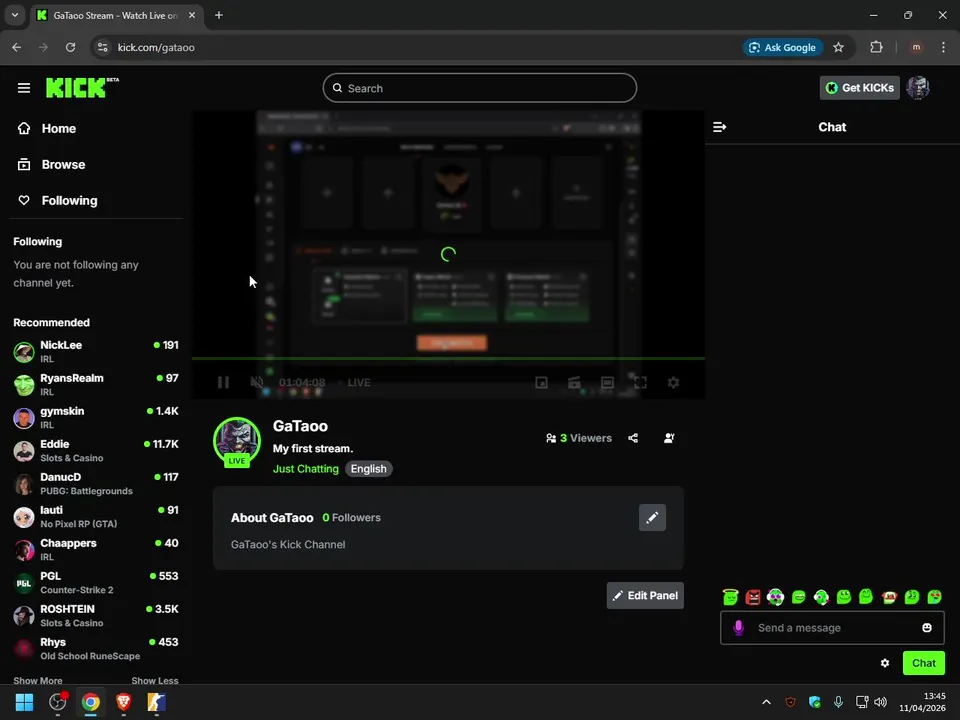
Task: Collapse the chat panel
Action: [x=719, y=127]
